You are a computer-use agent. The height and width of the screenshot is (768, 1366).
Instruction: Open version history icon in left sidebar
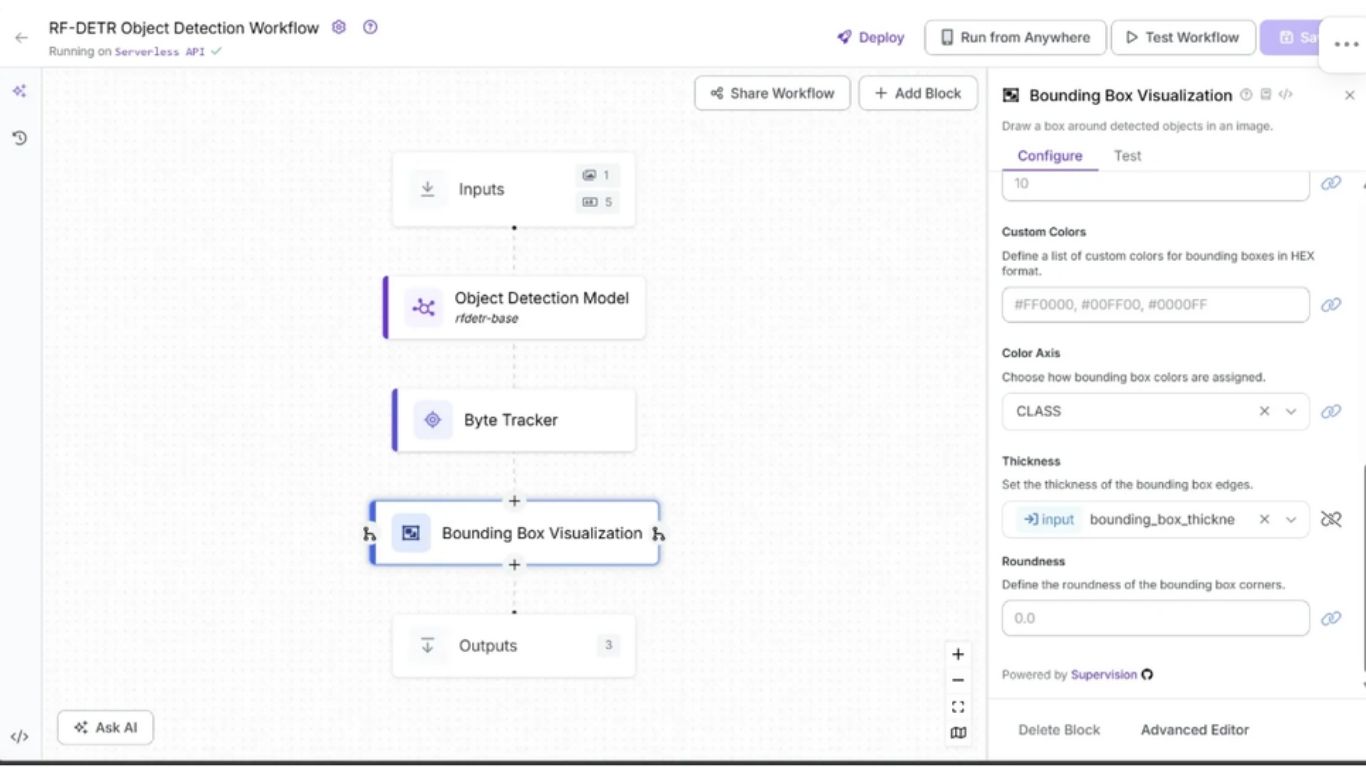click(x=19, y=138)
